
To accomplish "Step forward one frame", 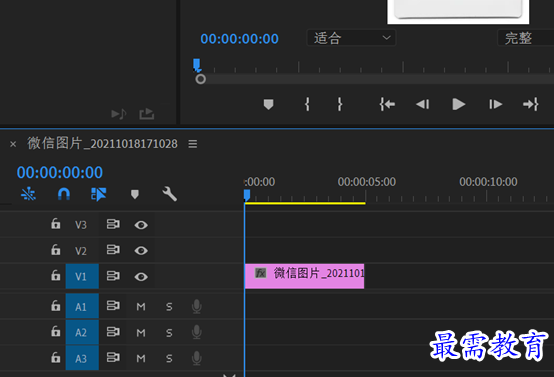I will 495,104.
